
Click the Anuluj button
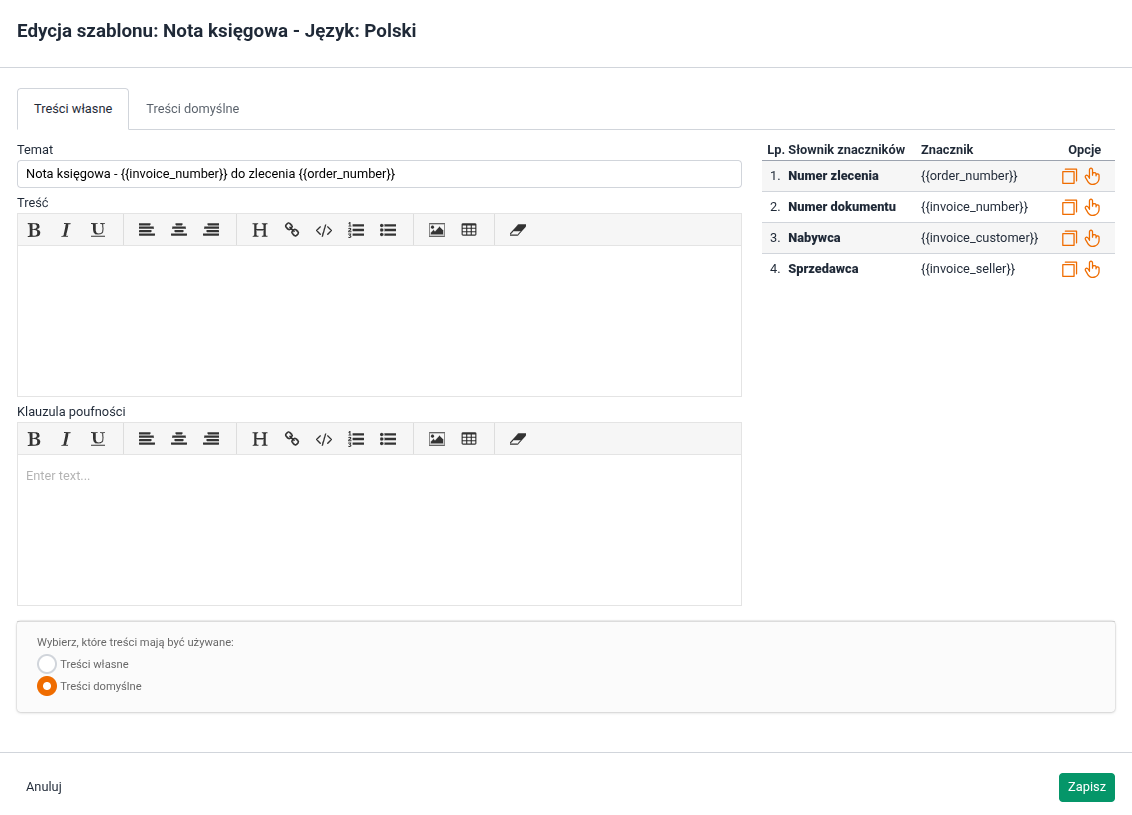coord(44,787)
